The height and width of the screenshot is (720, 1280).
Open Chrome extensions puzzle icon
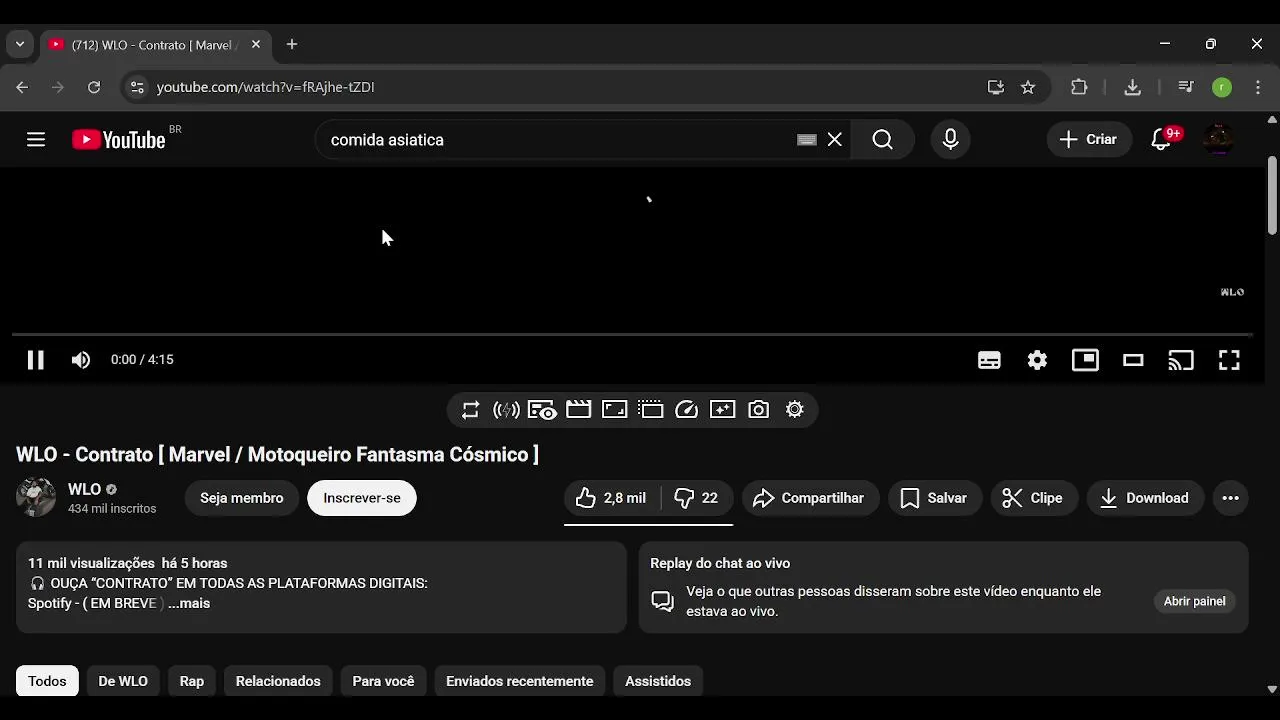click(1079, 87)
